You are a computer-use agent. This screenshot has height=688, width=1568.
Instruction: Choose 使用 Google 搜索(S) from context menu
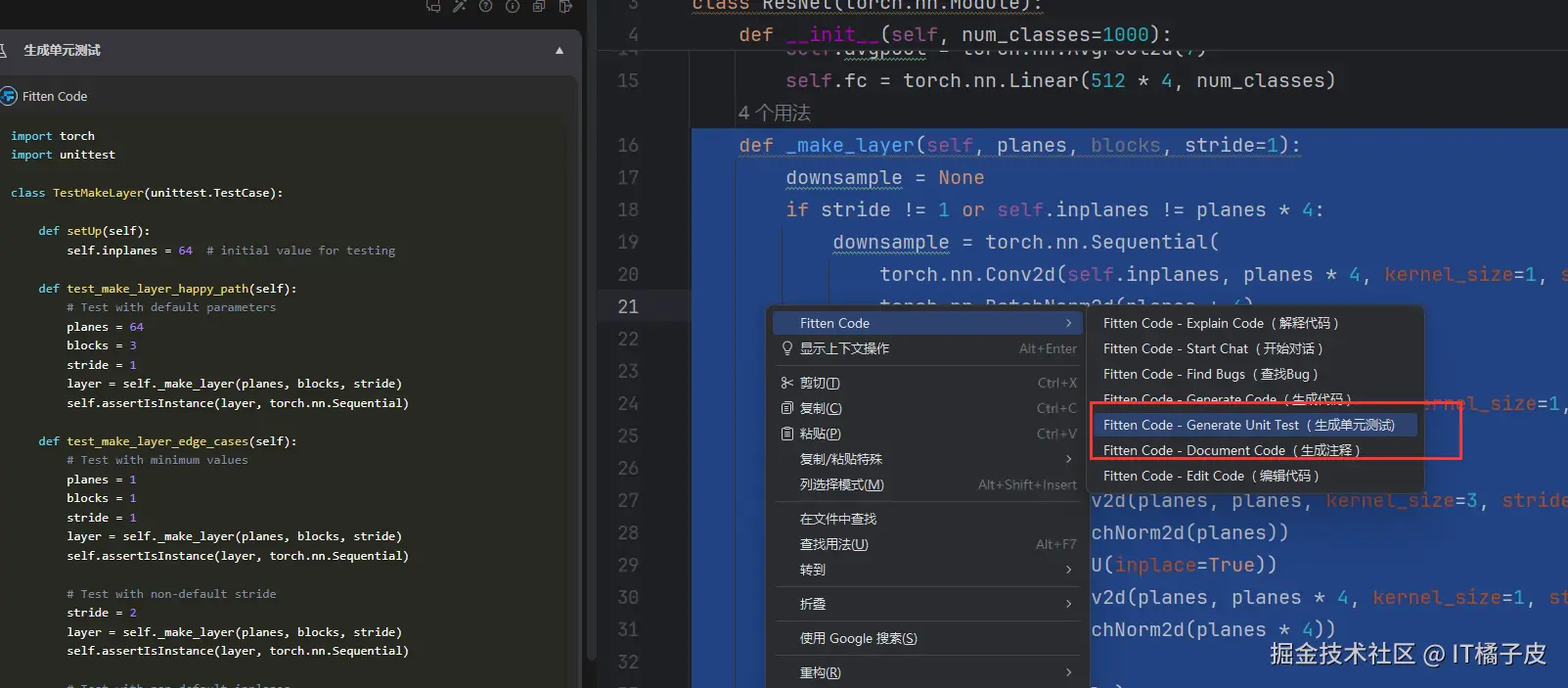927,638
